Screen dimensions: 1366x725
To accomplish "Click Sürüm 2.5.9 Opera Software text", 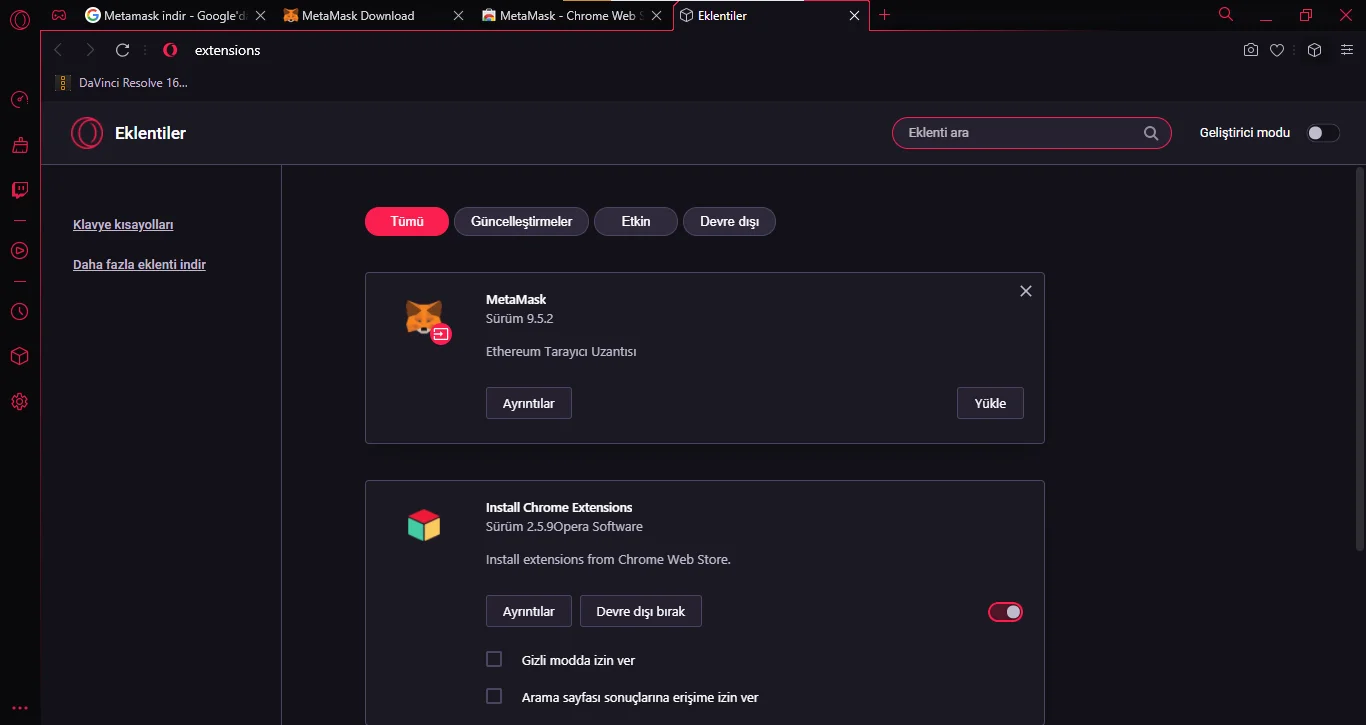I will click(x=564, y=526).
